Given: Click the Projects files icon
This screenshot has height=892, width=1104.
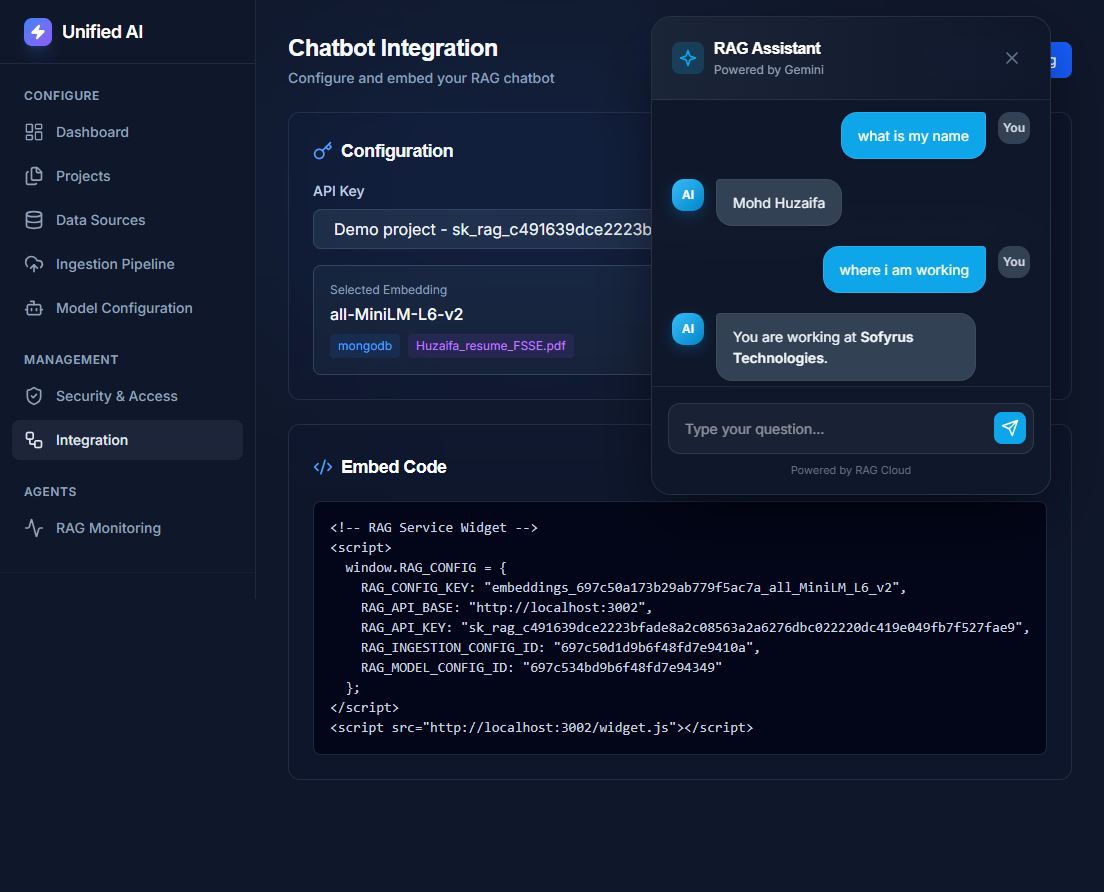Looking at the screenshot, I should [x=34, y=176].
